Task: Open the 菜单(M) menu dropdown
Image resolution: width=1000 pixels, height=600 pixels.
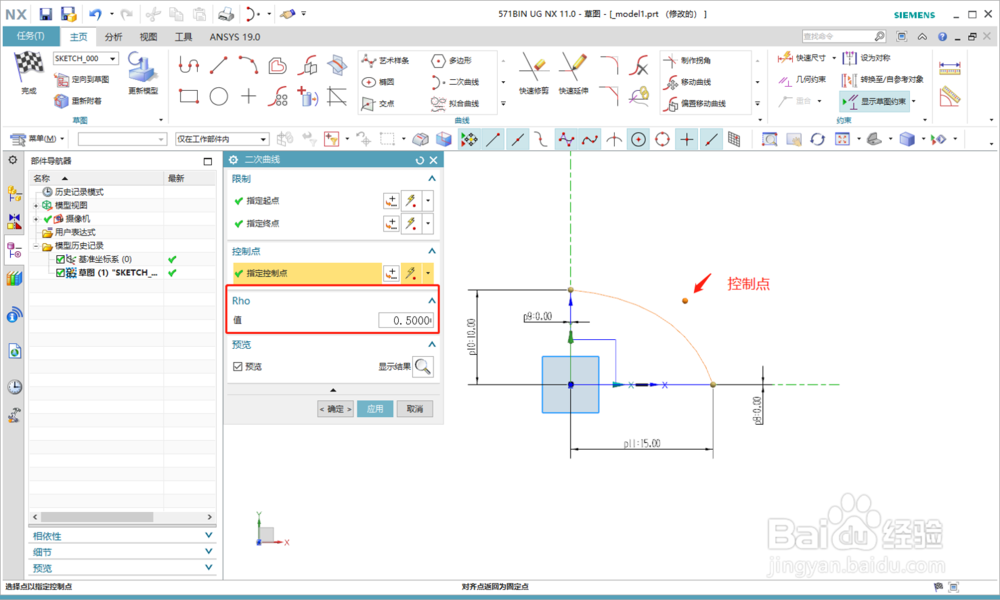Action: [x=37, y=139]
